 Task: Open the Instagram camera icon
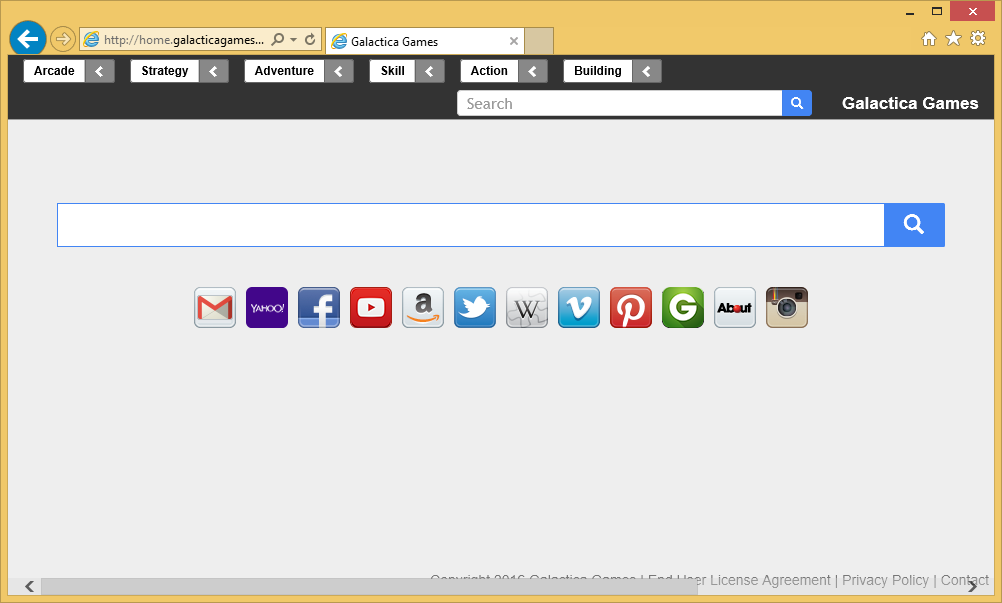point(787,308)
